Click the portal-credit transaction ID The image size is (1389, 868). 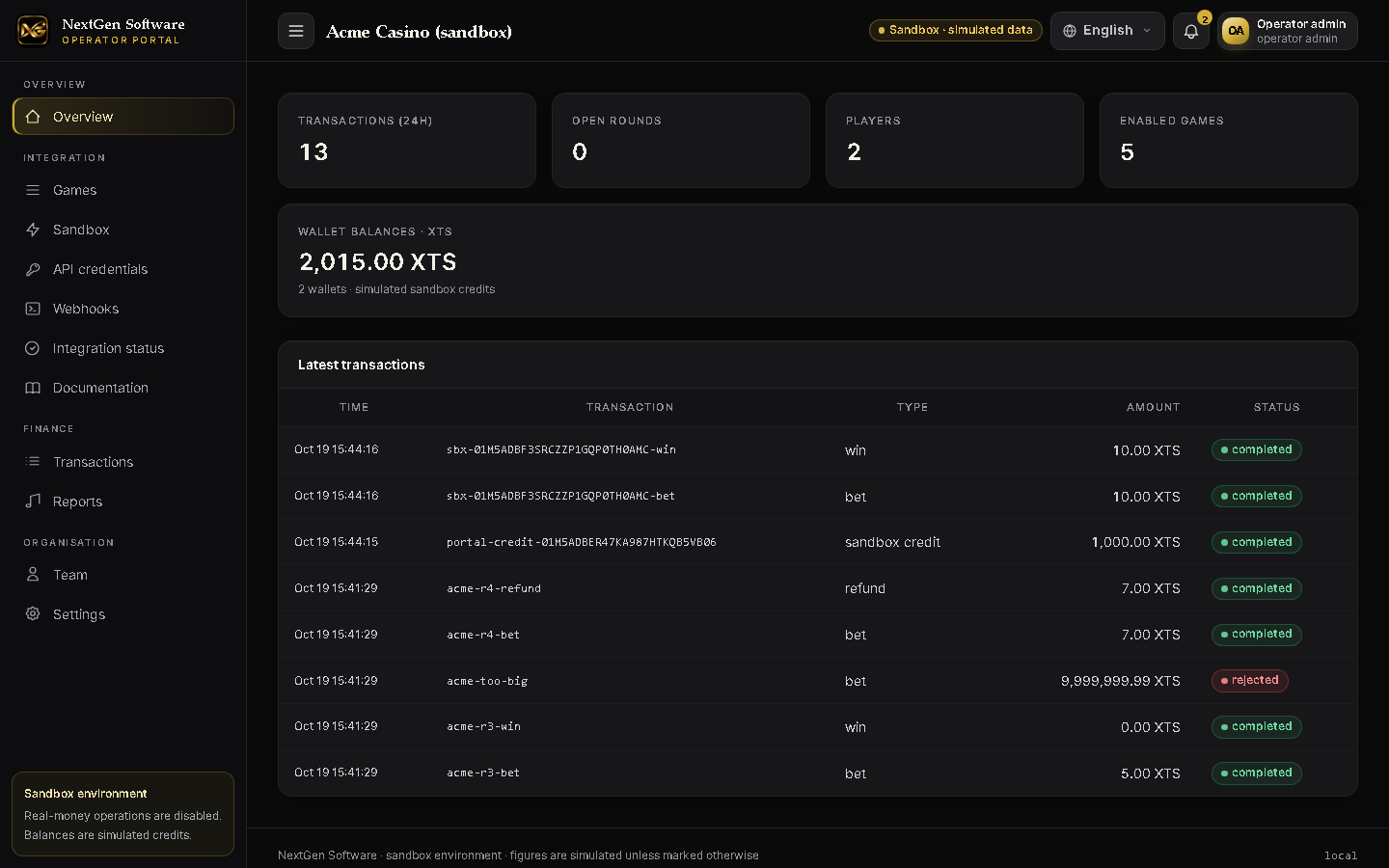click(582, 542)
